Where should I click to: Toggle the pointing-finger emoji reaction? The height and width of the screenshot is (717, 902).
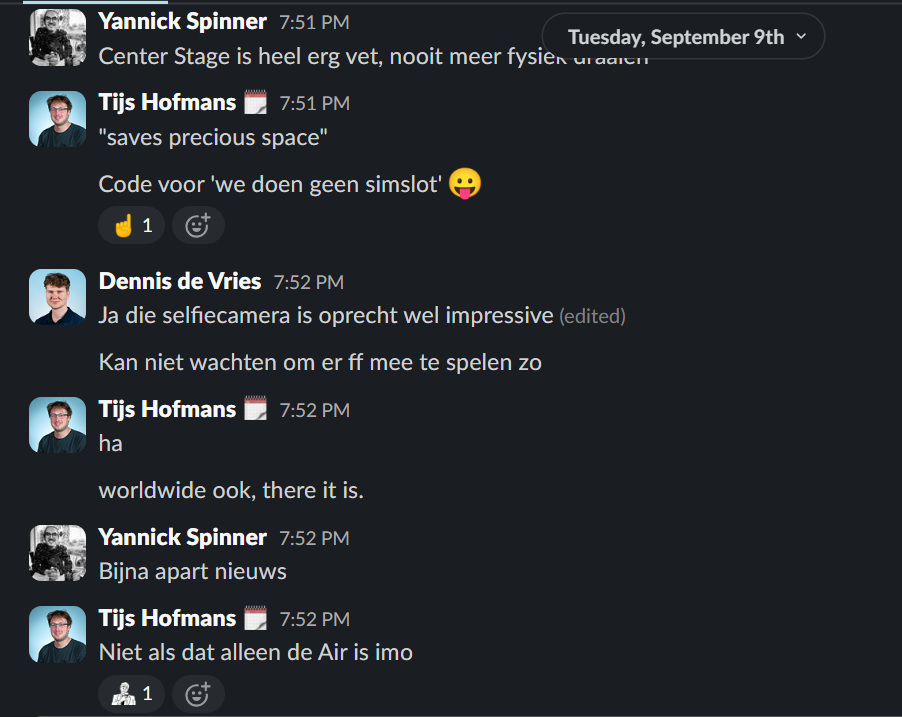131,225
